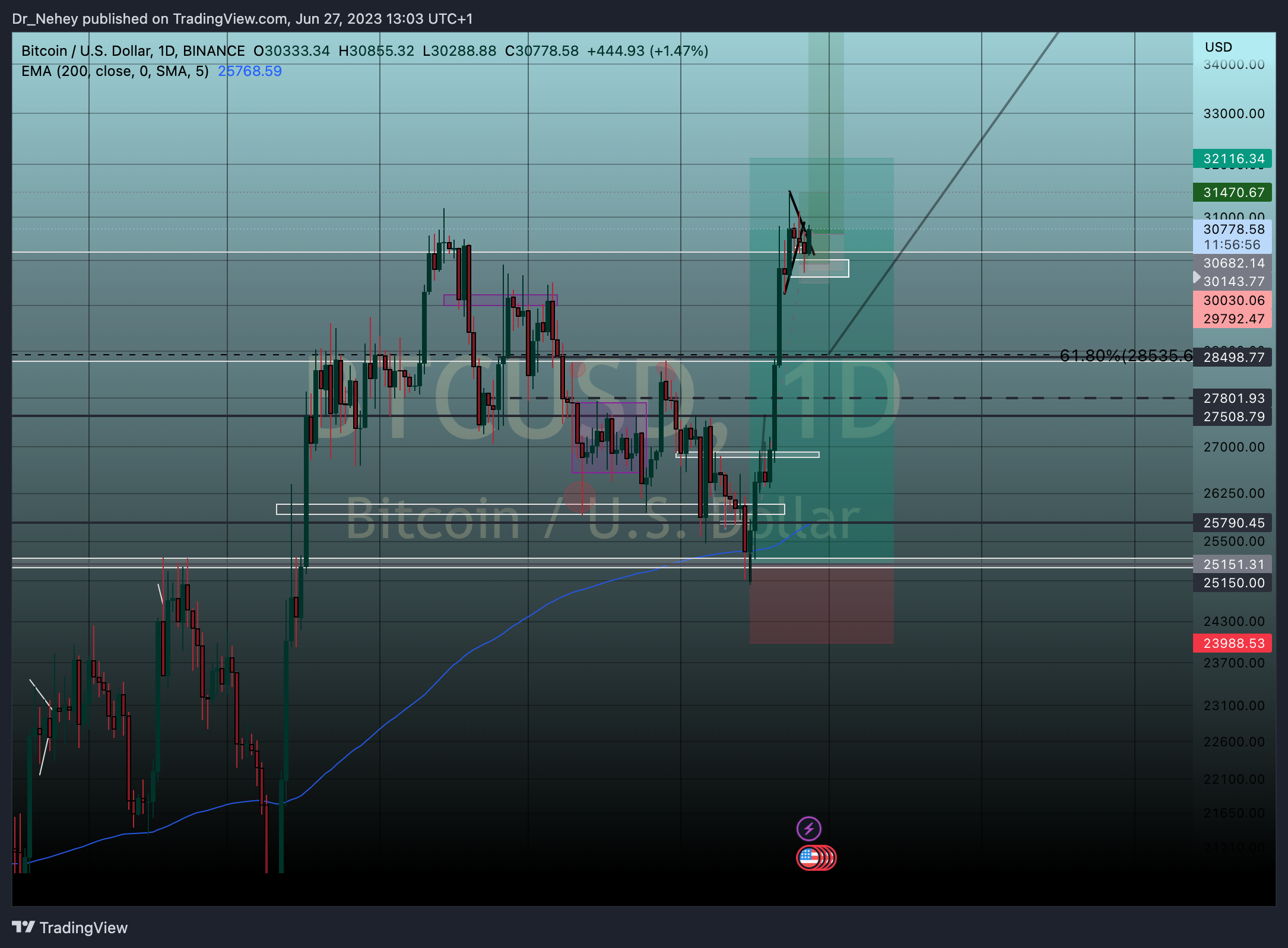This screenshot has width=1288, height=948.
Task: Click the countdown timer 11:56:56
Action: pyautogui.click(x=1232, y=244)
